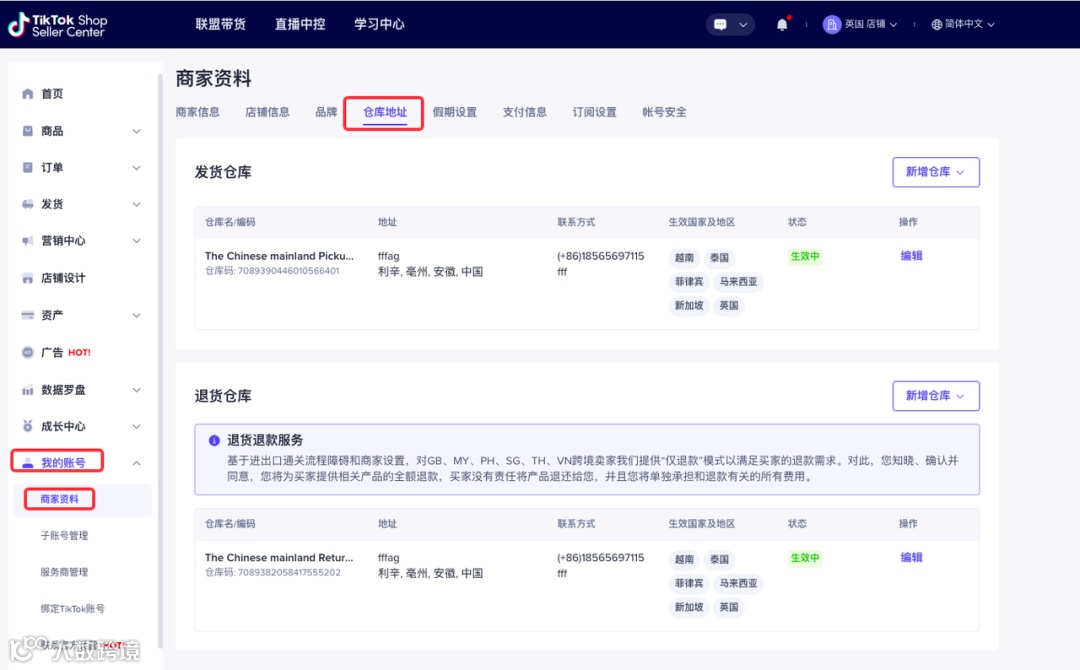The image size is (1080, 670).
Task: Click the globe language icon
Action: [x=936, y=24]
